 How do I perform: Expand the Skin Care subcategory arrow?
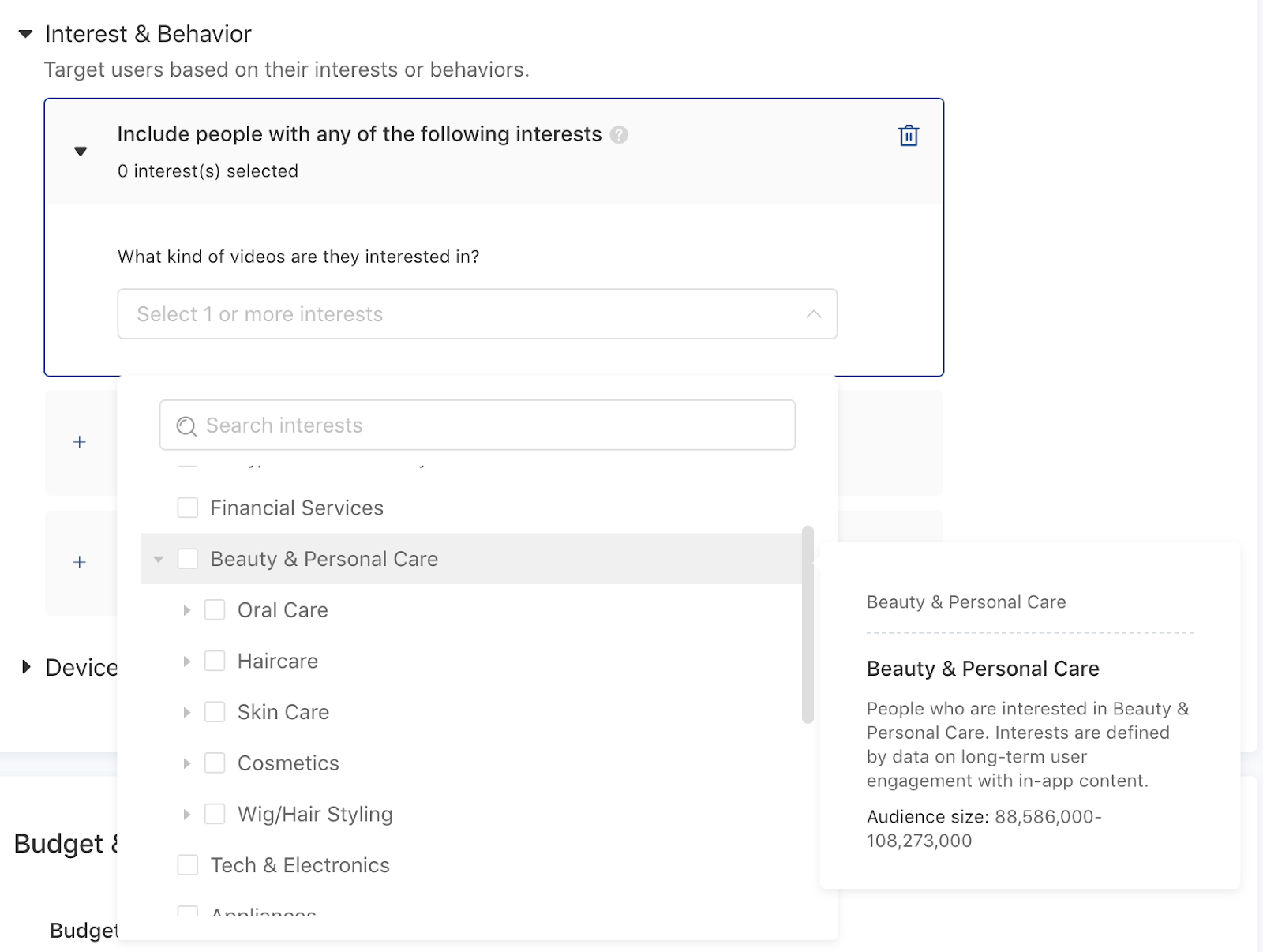pos(186,712)
